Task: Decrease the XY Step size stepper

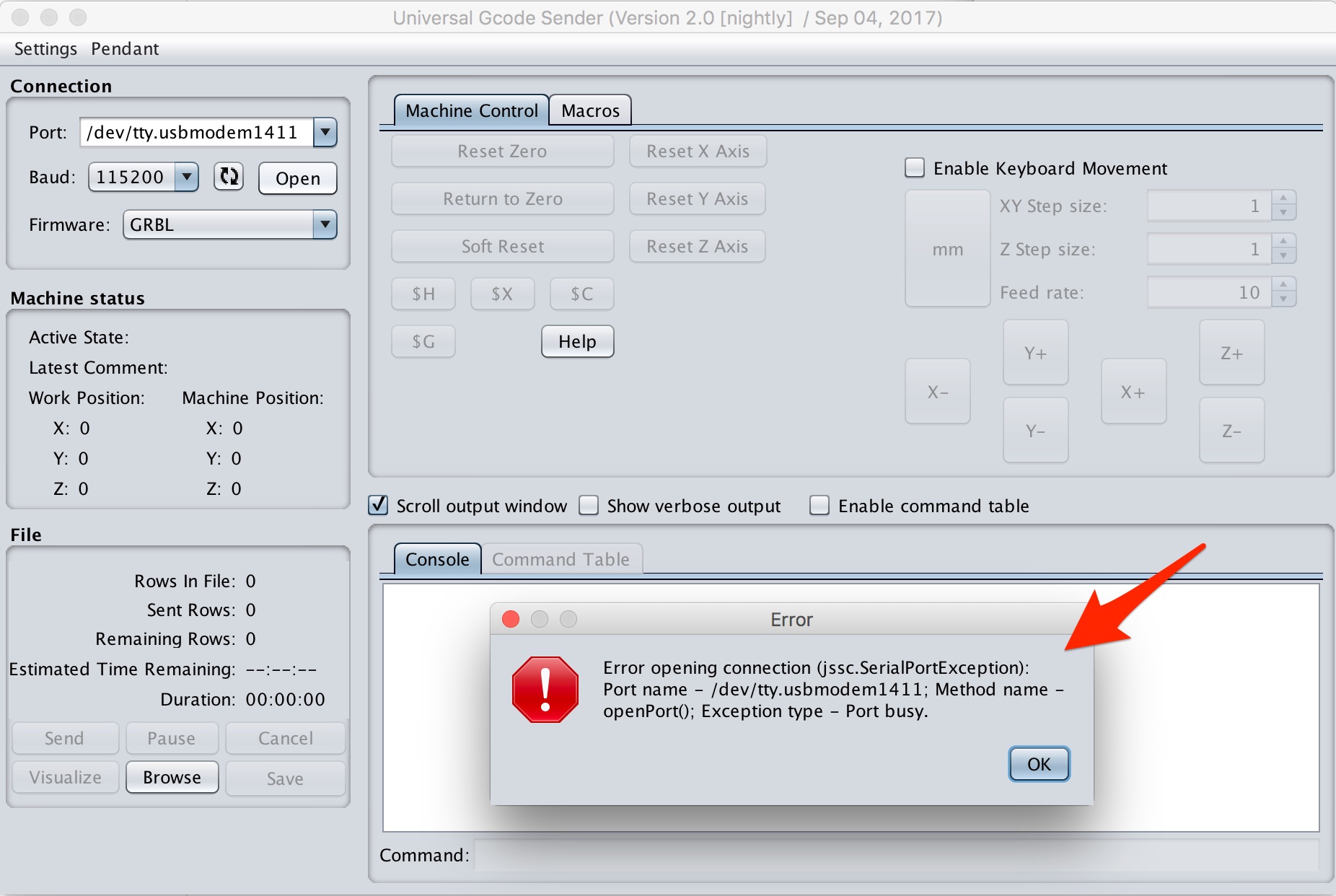Action: point(1283,213)
